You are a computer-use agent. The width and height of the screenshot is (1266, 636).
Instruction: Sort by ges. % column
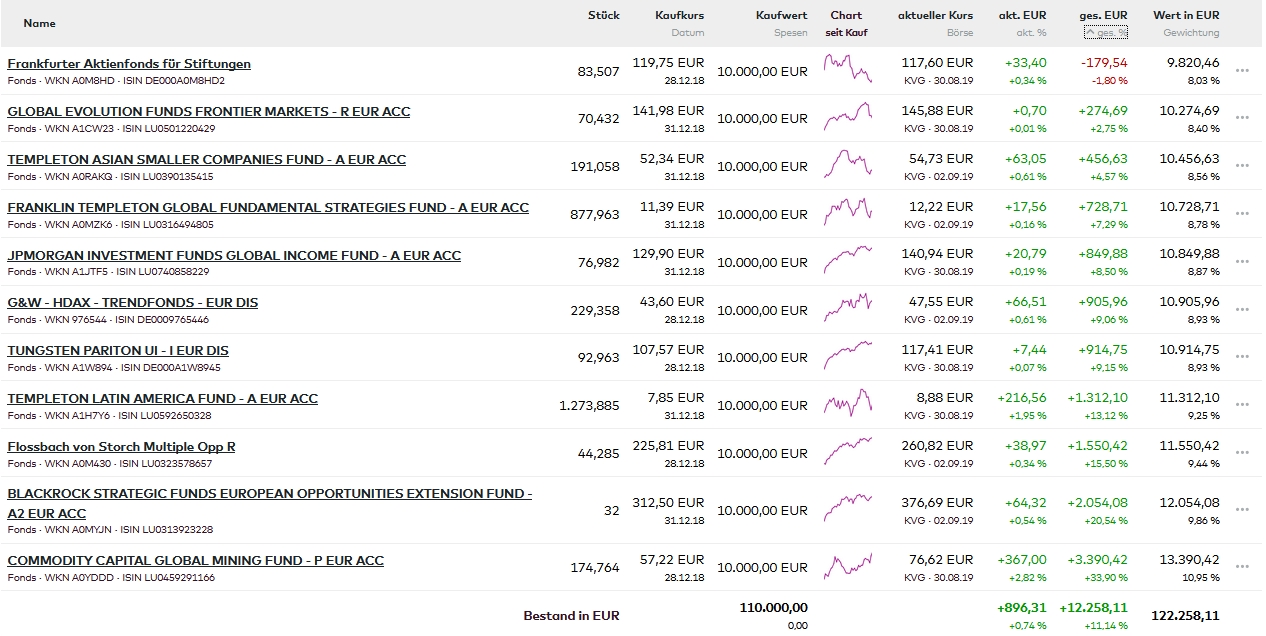point(1106,33)
